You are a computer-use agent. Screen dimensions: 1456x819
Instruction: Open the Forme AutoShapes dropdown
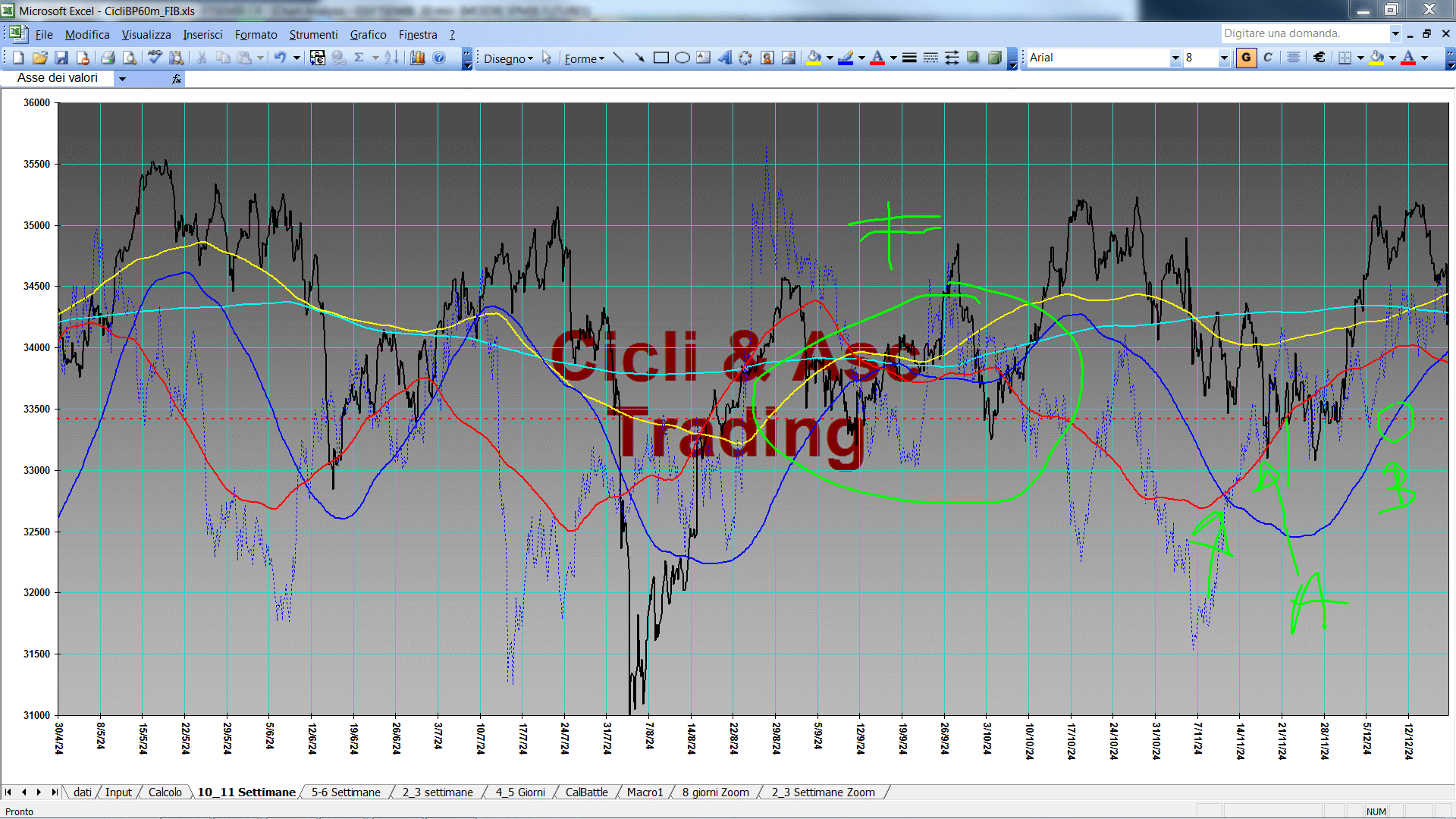(584, 58)
